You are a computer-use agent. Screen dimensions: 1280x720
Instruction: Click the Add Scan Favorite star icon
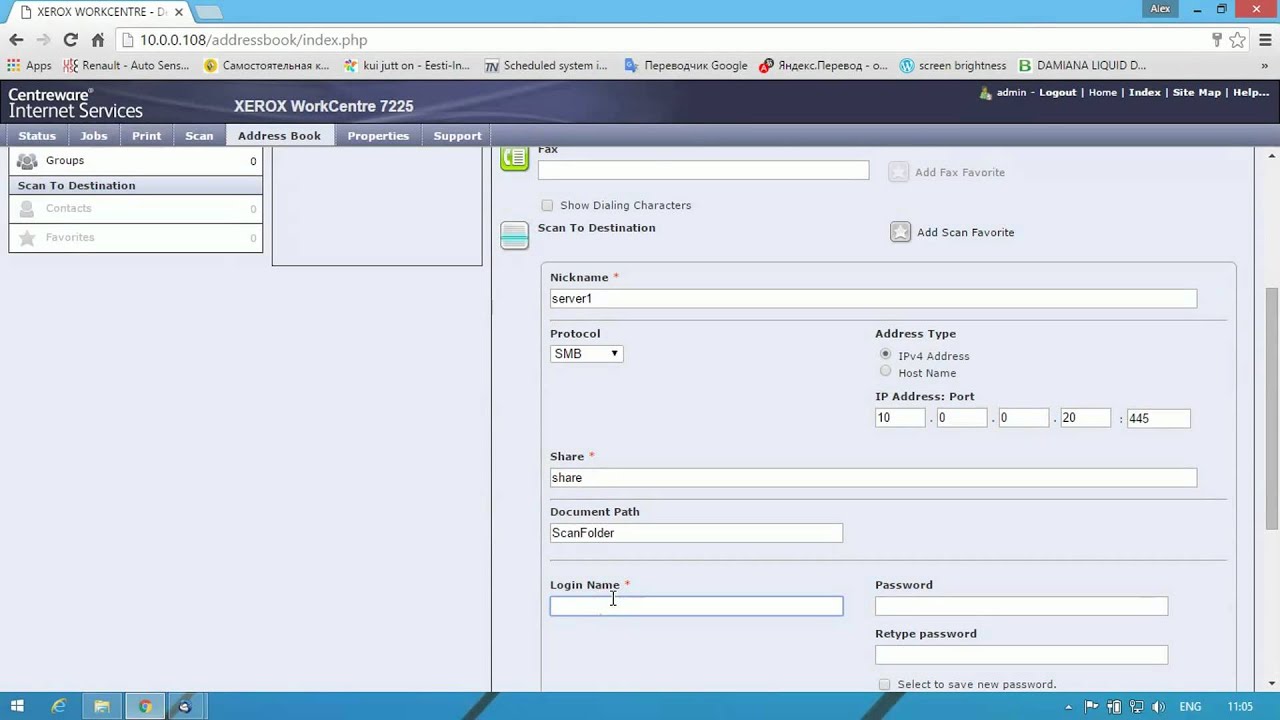click(x=901, y=232)
